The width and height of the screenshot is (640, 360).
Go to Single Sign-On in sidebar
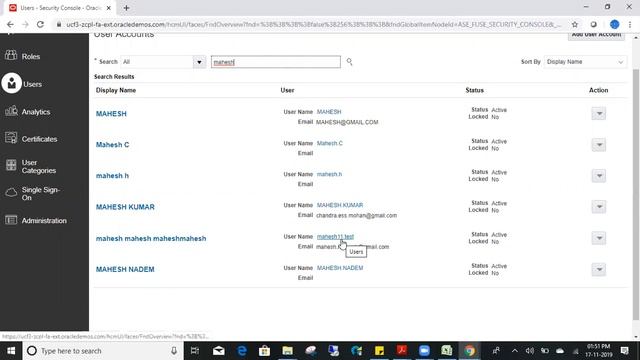pyautogui.click(x=40, y=193)
